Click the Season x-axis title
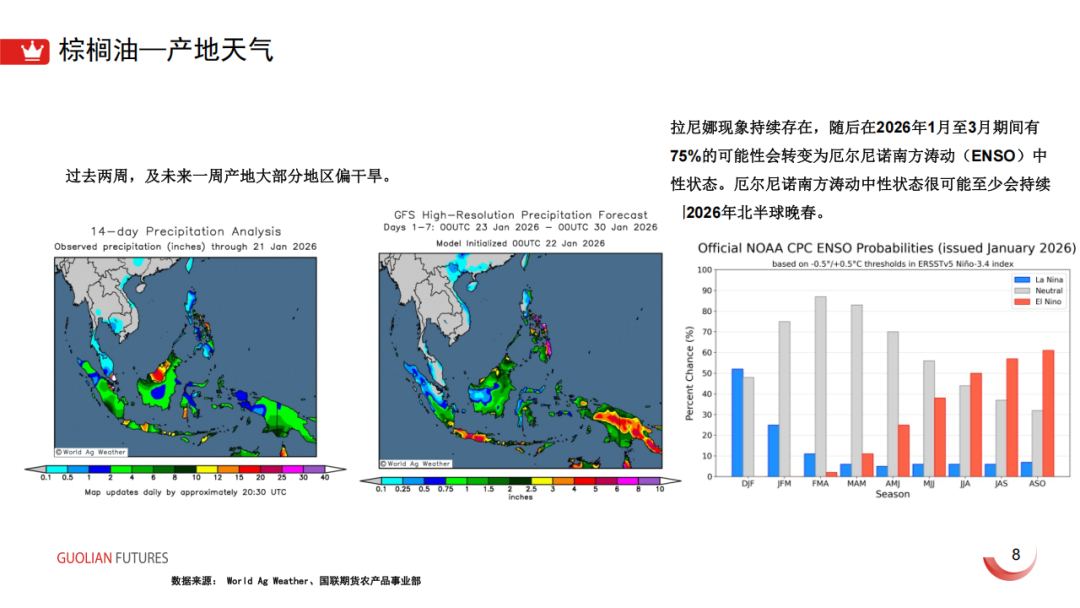 point(893,494)
